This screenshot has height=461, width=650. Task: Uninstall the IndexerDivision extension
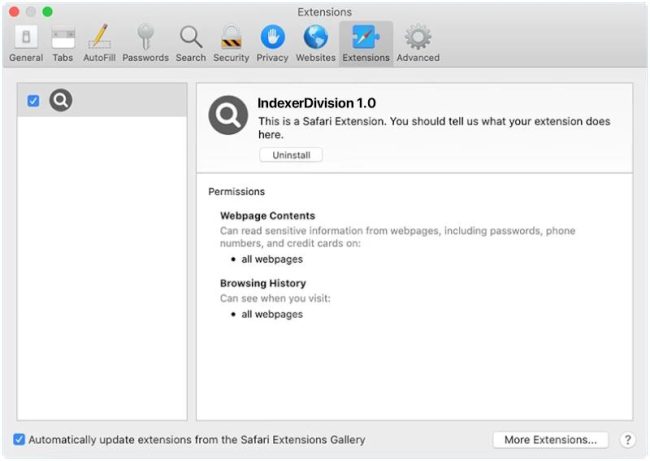coord(290,155)
